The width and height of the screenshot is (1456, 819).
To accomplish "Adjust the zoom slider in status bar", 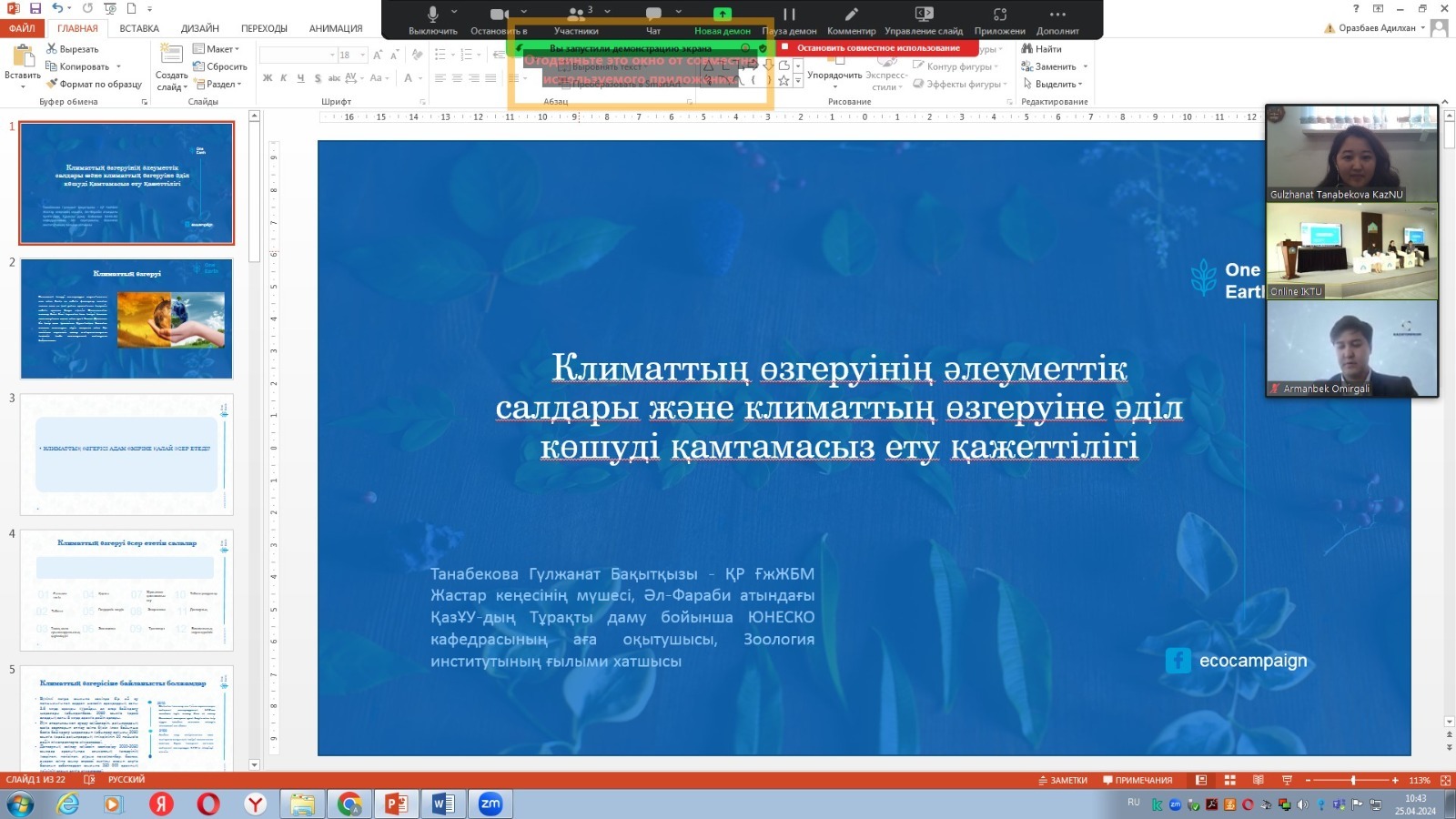I will 1353,780.
